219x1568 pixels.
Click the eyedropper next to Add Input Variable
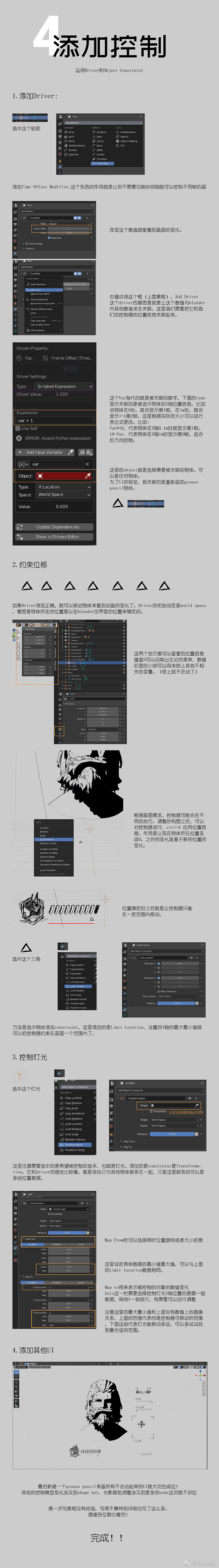click(71, 452)
